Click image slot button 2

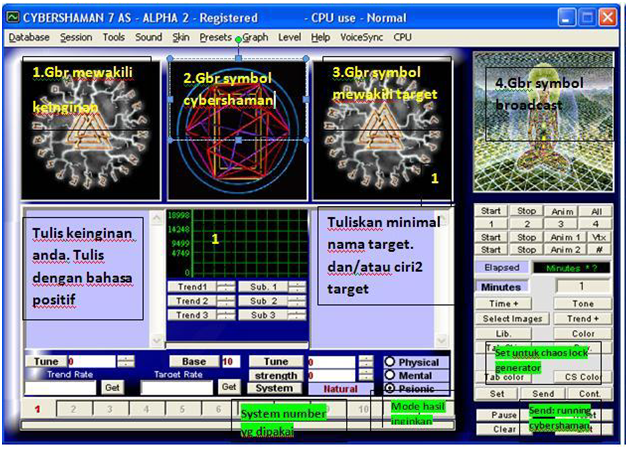pos(526,224)
